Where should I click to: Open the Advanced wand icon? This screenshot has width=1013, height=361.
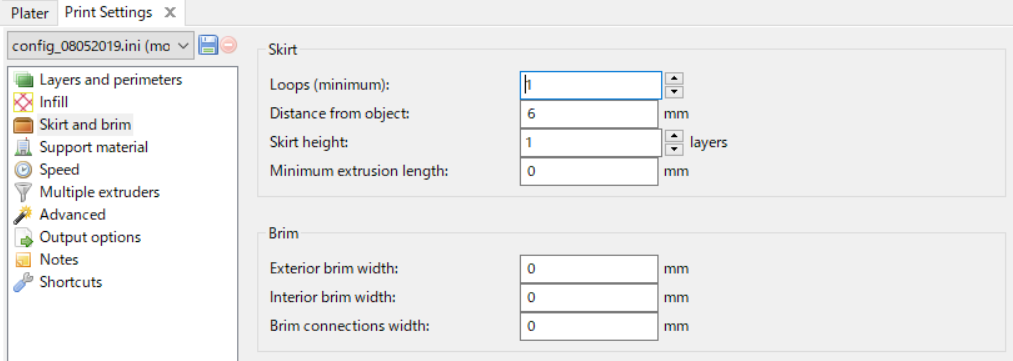(x=23, y=215)
